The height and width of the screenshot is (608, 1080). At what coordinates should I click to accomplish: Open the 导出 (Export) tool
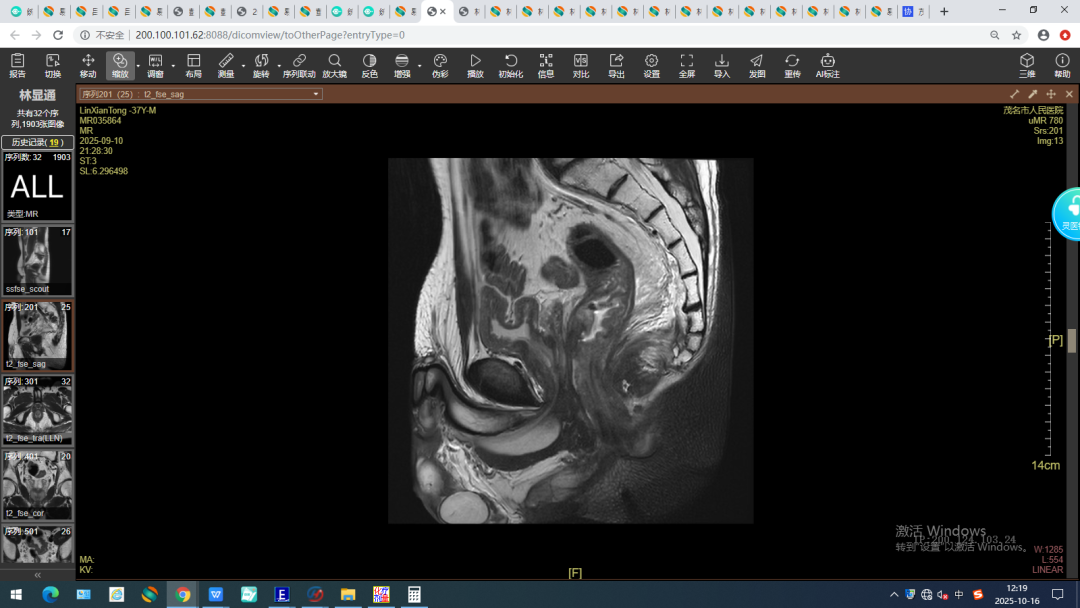tap(616, 66)
